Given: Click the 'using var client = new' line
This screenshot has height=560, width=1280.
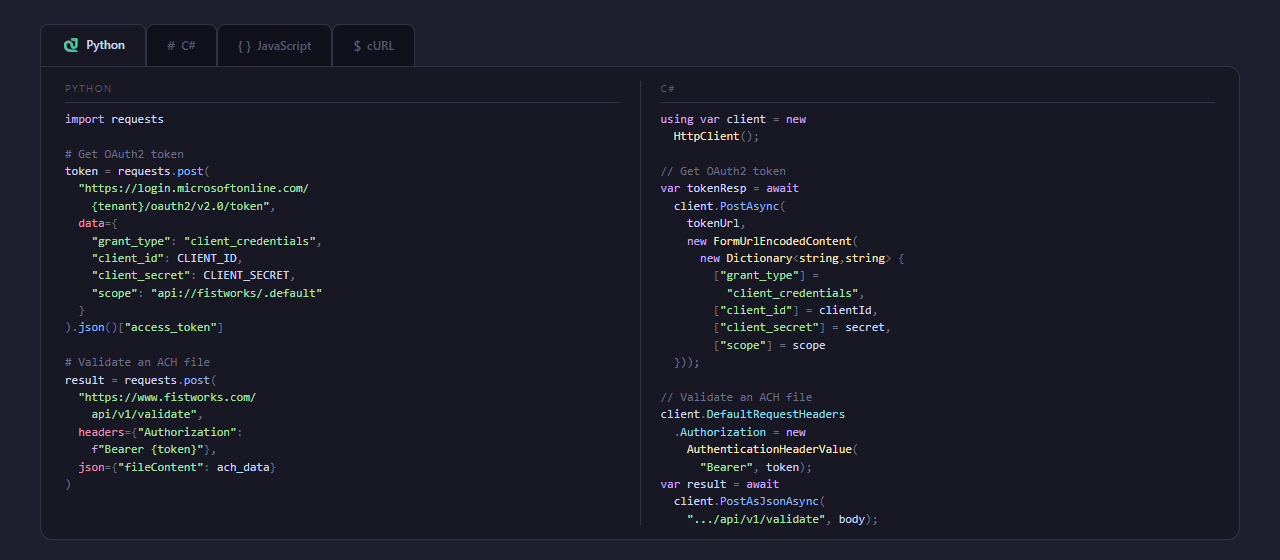Looking at the screenshot, I should click(x=733, y=119).
